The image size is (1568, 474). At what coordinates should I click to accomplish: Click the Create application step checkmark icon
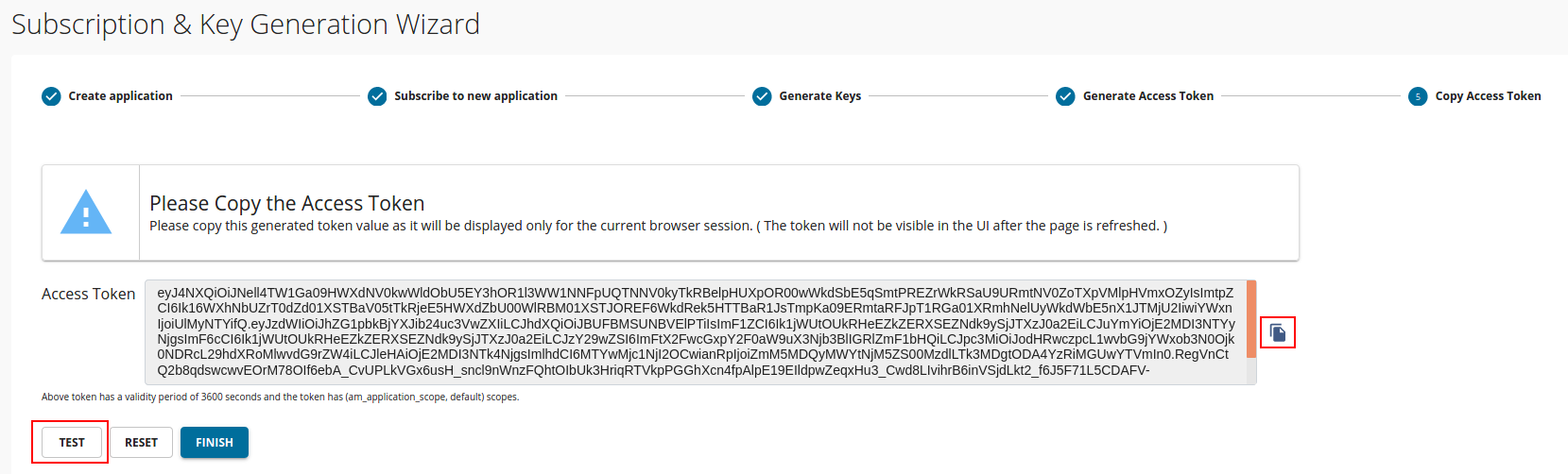click(51, 96)
